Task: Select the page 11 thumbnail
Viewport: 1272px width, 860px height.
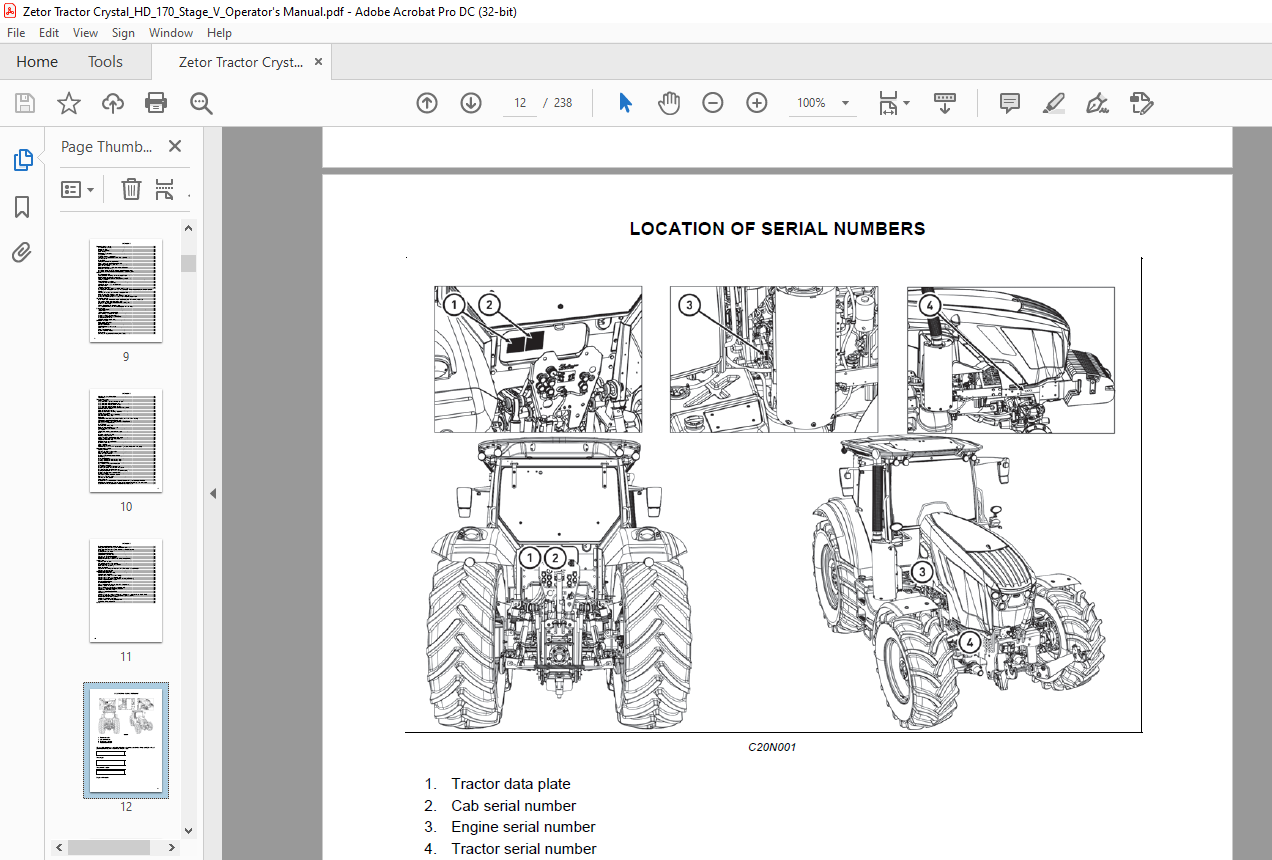Action: 126,590
